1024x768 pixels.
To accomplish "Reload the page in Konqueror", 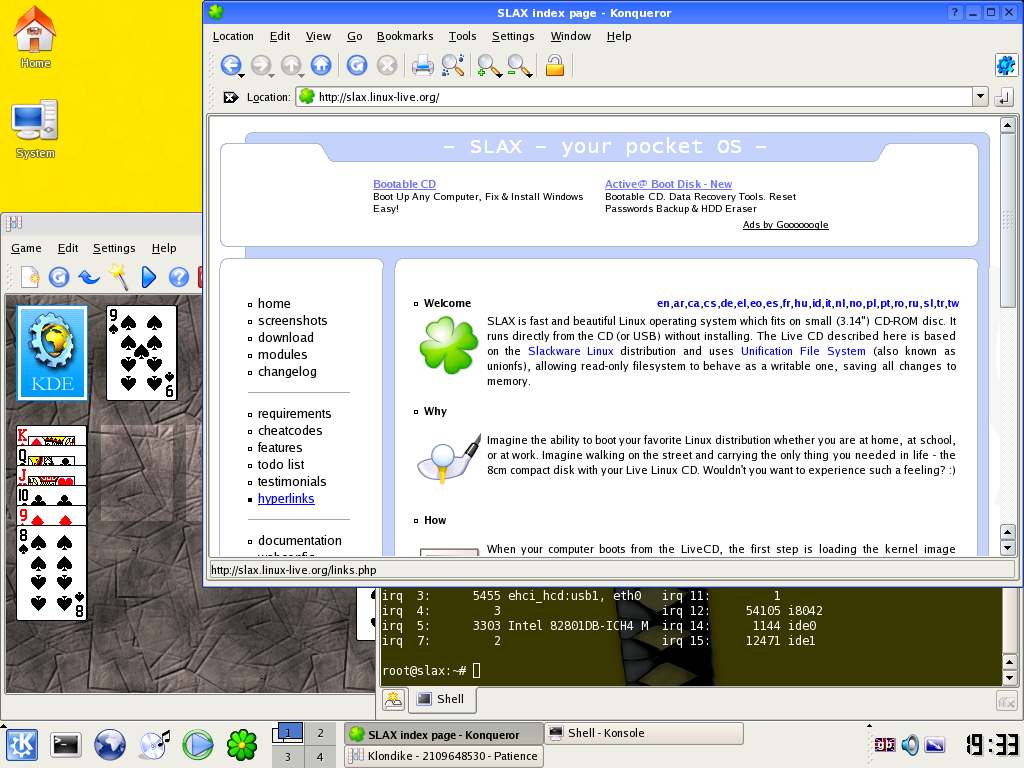I will (x=357, y=65).
